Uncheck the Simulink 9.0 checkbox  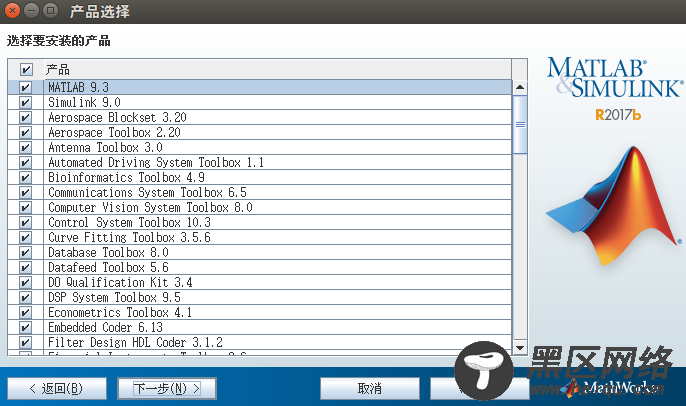pyautogui.click(x=25, y=102)
